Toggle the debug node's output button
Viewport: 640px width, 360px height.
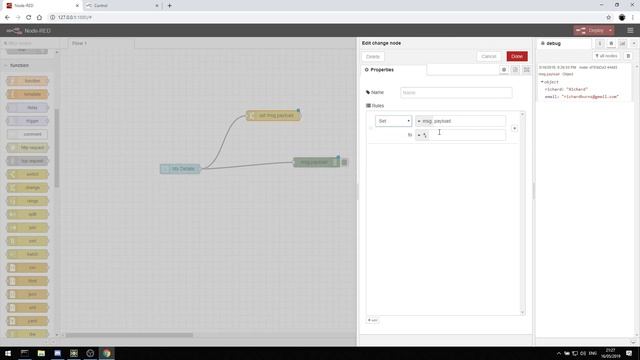pos(344,162)
